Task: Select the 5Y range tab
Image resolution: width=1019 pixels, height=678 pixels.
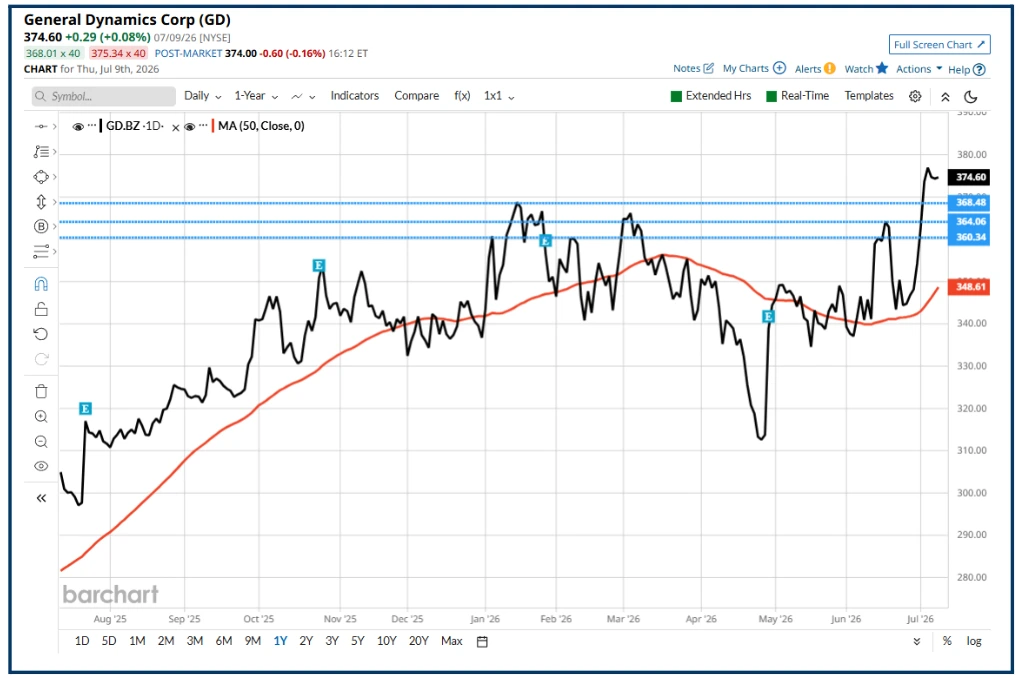Action: point(357,641)
